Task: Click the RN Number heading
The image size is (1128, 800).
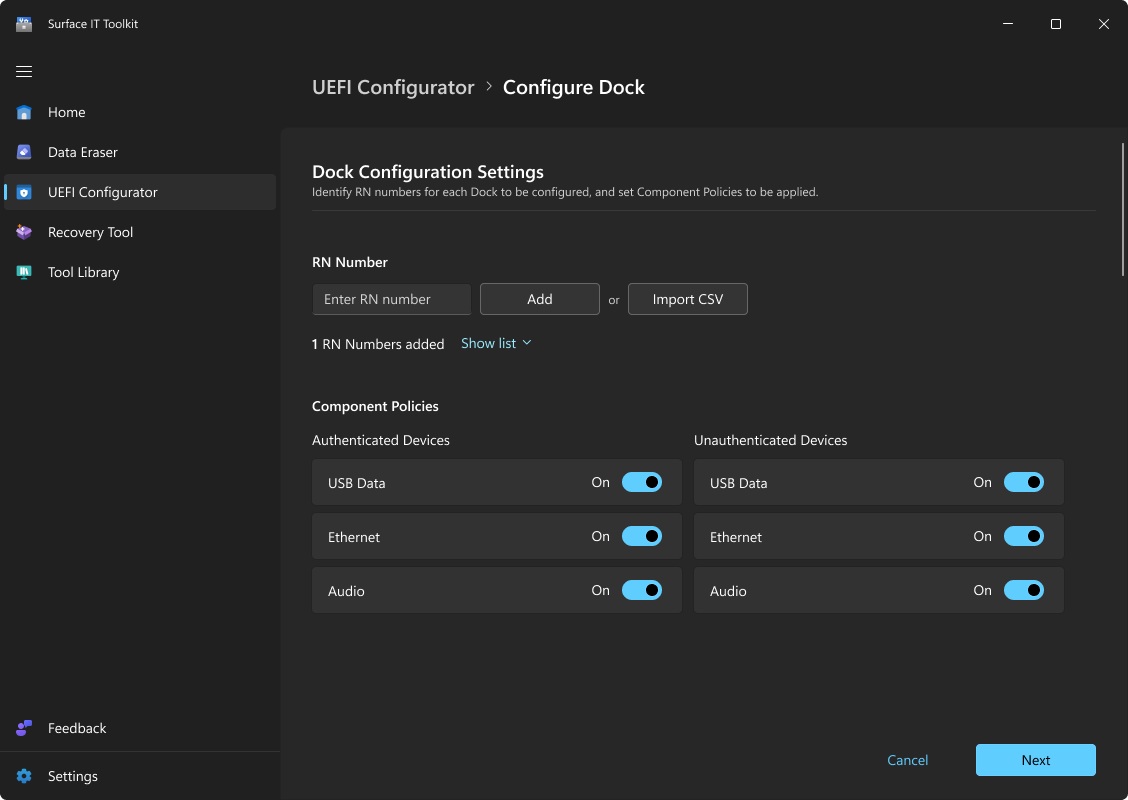Action: 350,262
